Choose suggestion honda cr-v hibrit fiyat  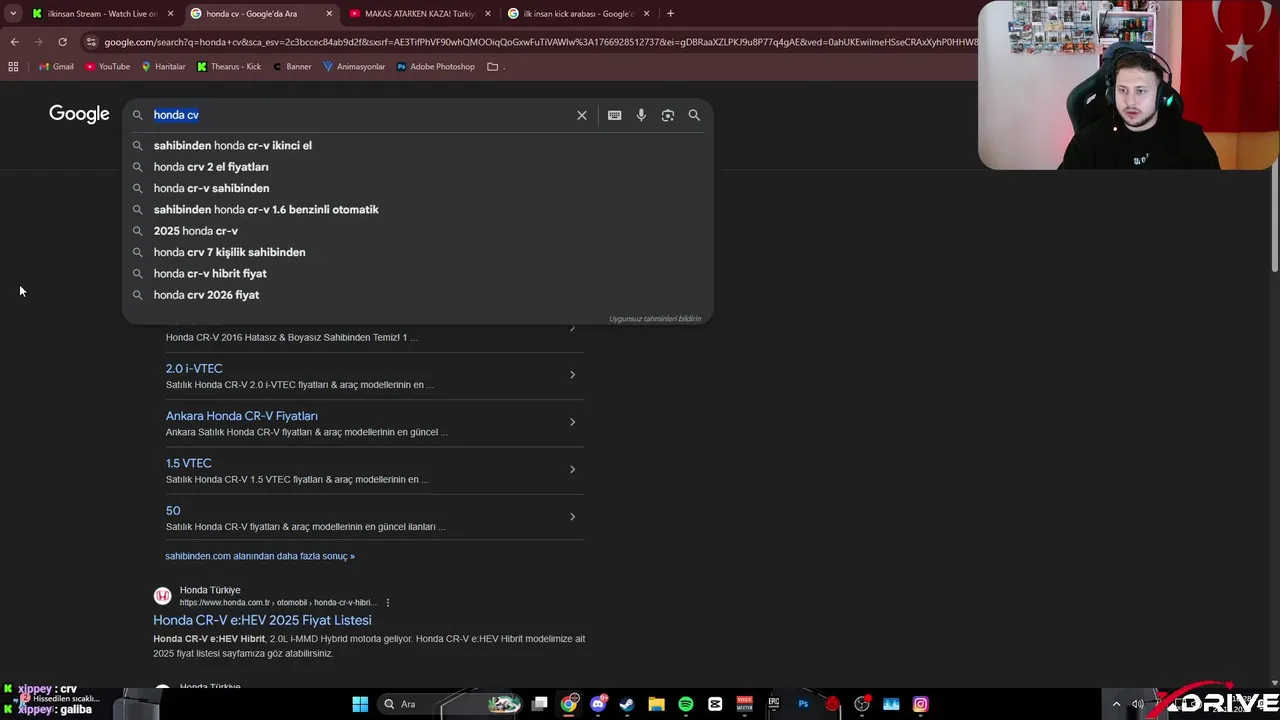pyautogui.click(x=418, y=274)
